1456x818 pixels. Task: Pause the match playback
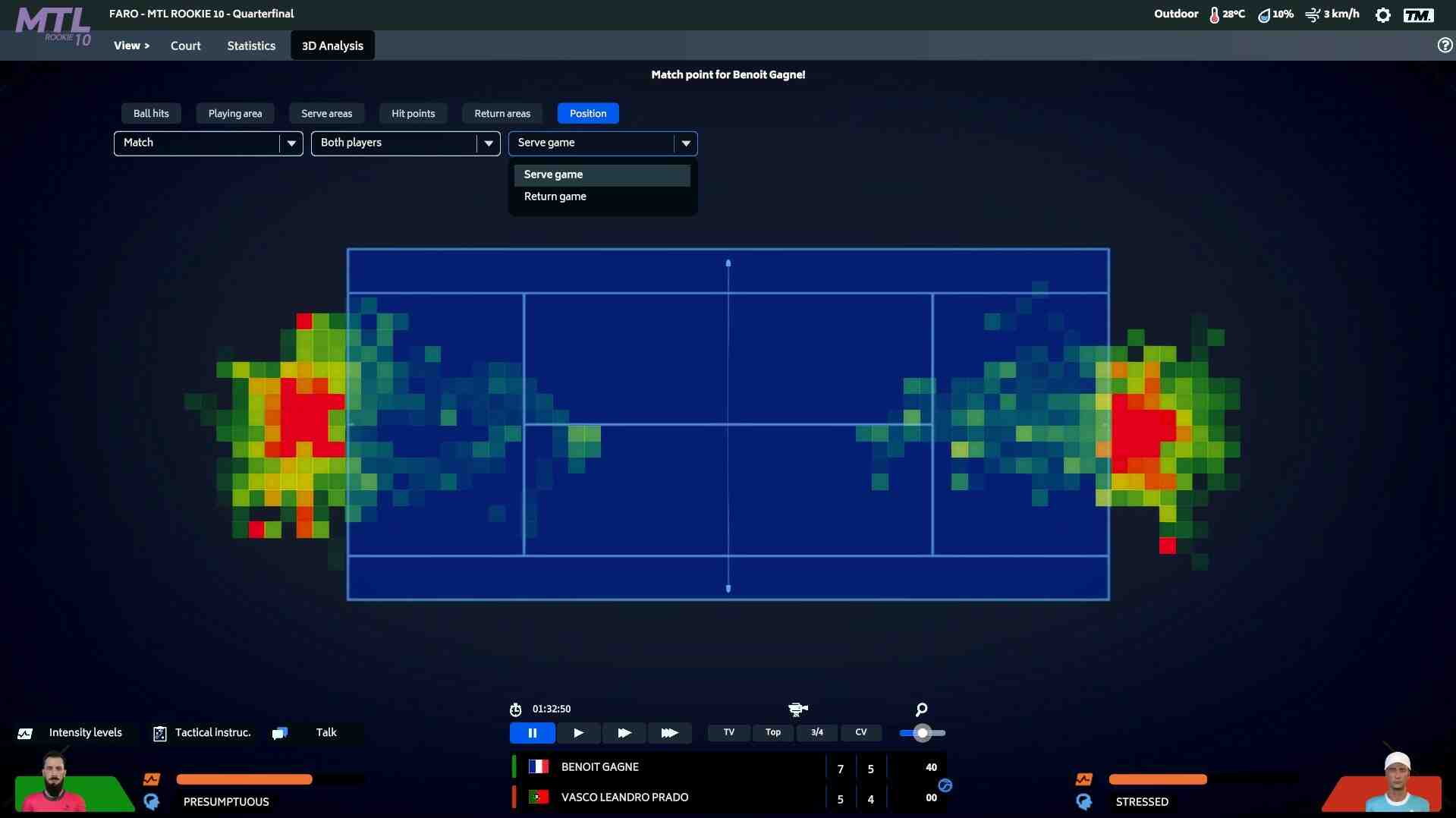532,733
